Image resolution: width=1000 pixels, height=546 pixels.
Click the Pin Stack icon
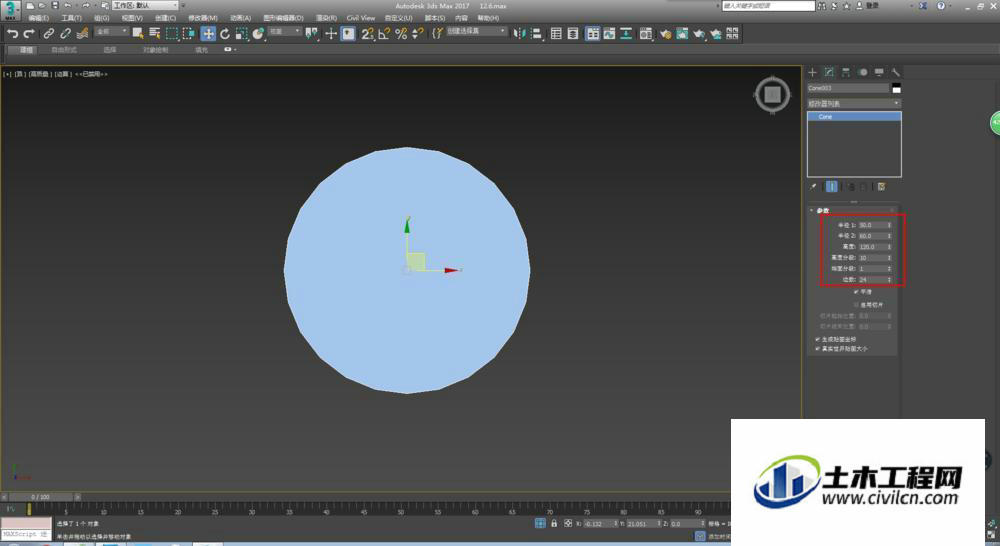[x=813, y=187]
